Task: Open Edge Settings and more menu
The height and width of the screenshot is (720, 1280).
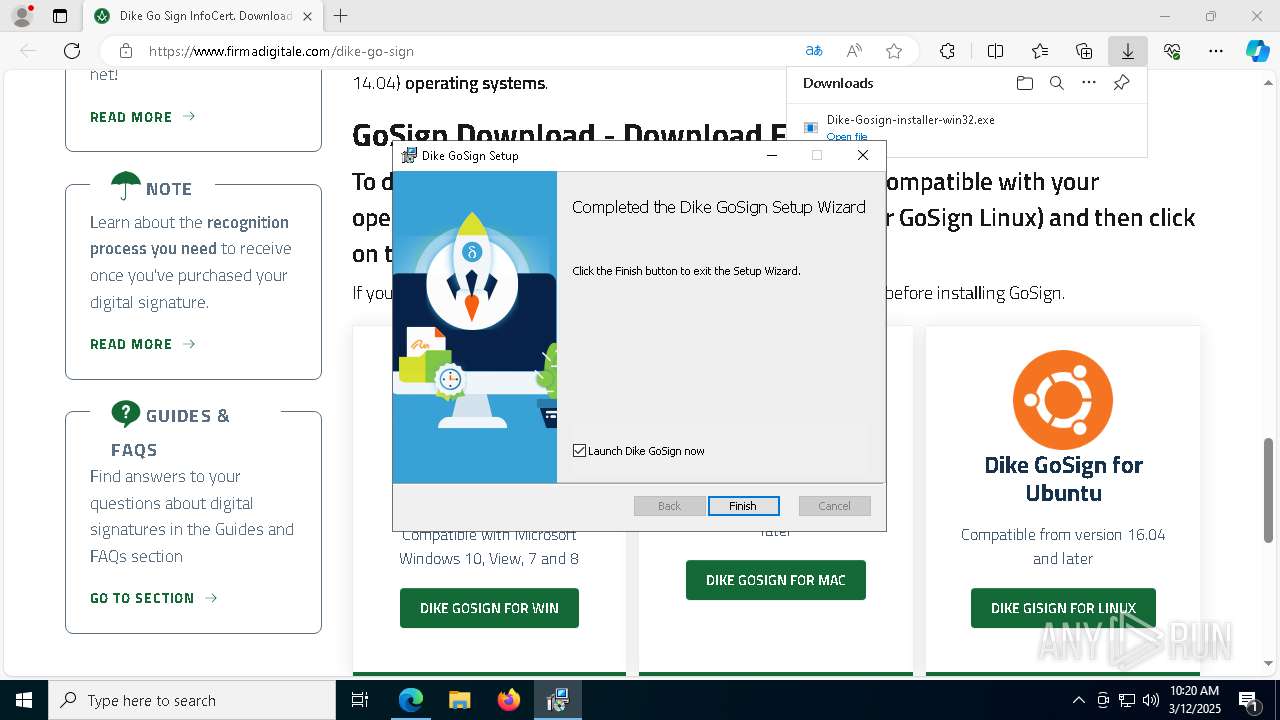Action: (x=1216, y=51)
